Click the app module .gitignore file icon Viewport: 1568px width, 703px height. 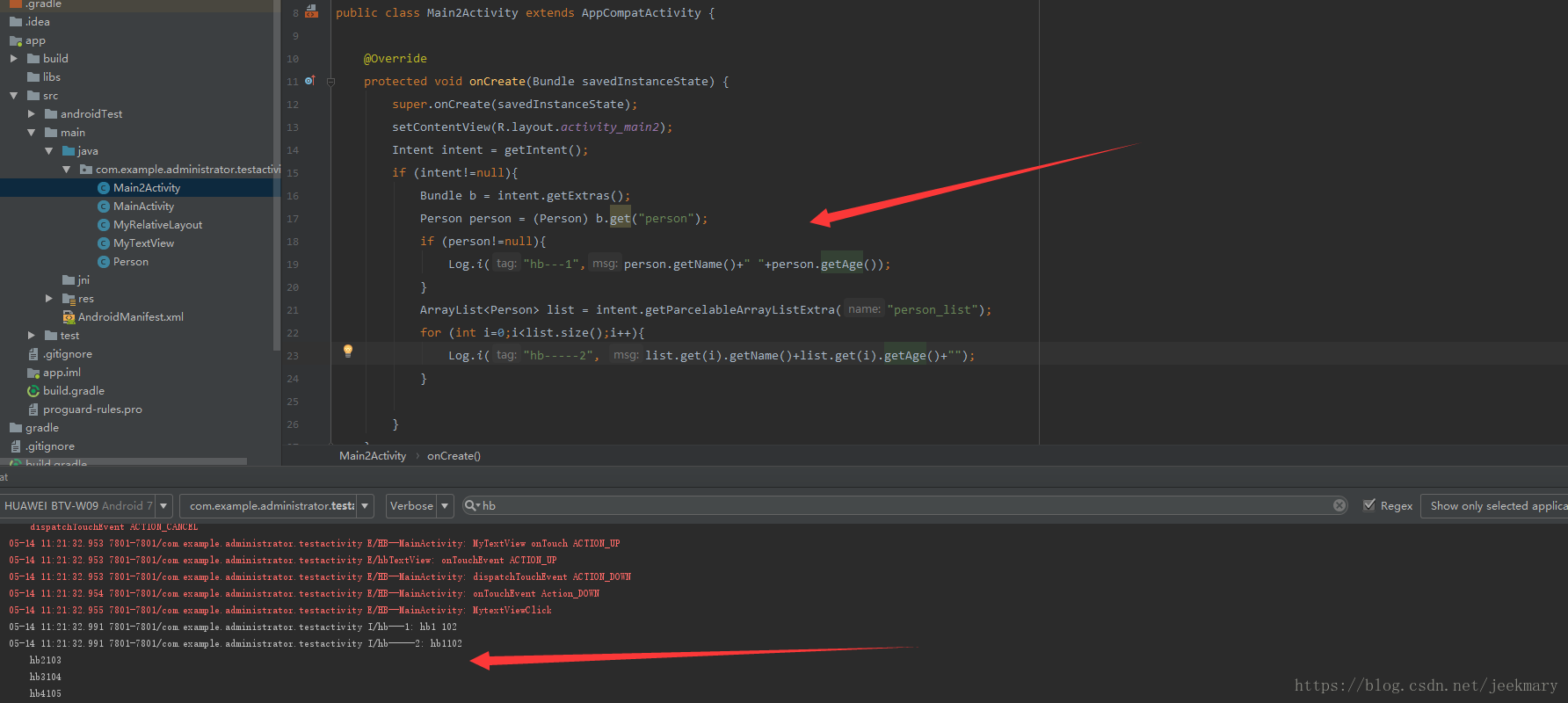[33, 354]
